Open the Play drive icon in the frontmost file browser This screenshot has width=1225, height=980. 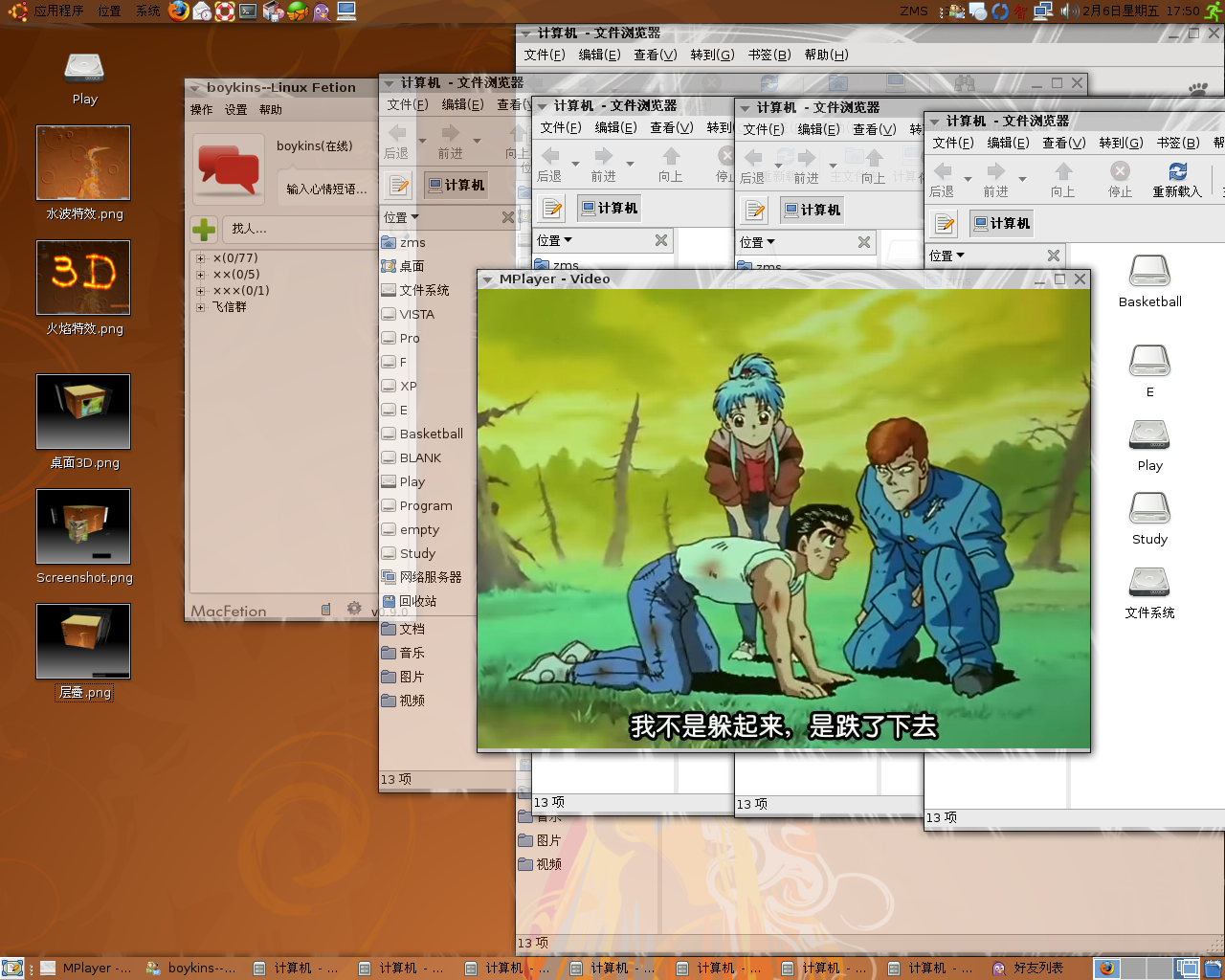(x=1149, y=434)
